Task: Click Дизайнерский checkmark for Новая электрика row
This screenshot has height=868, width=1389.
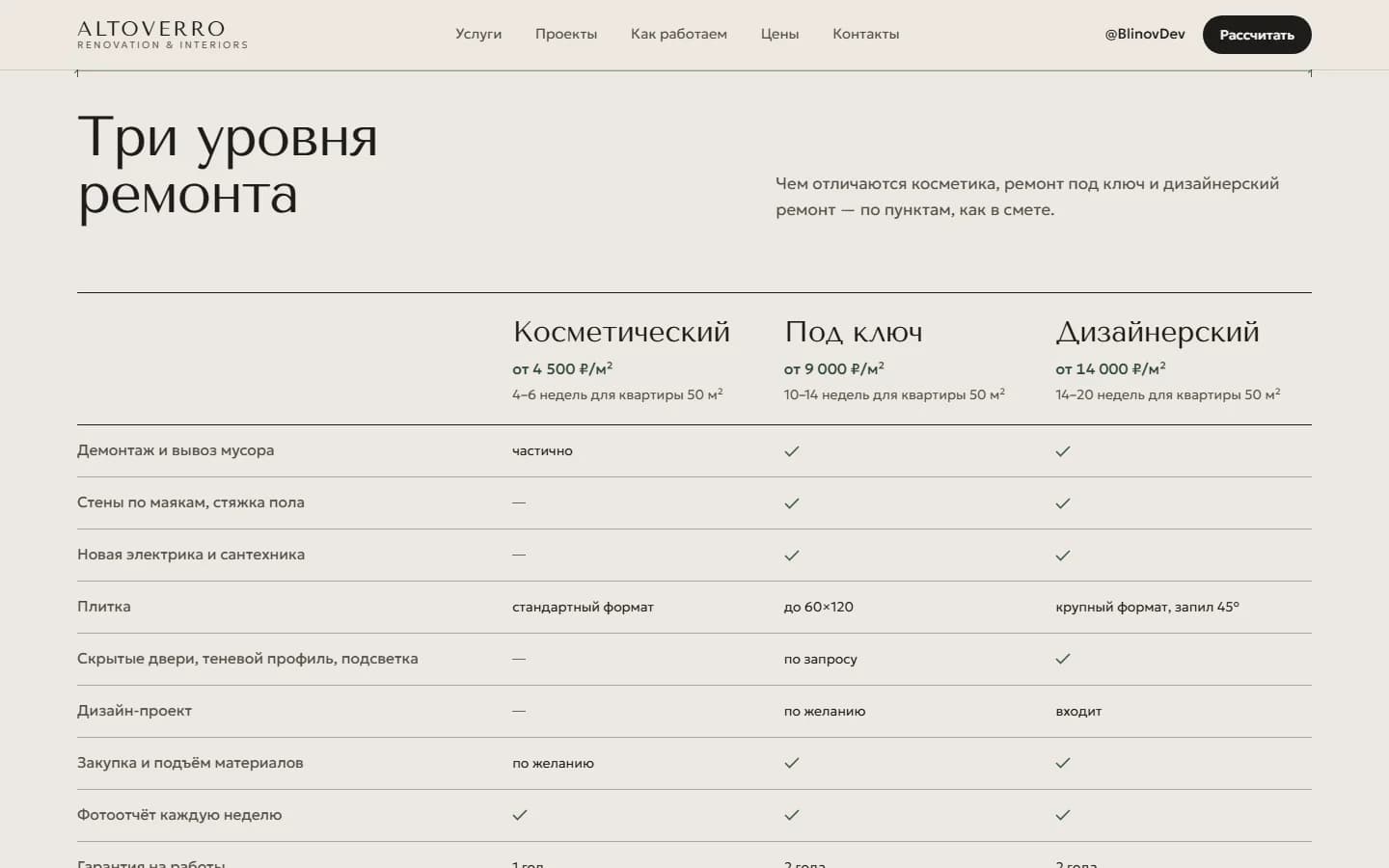Action: tap(1063, 556)
